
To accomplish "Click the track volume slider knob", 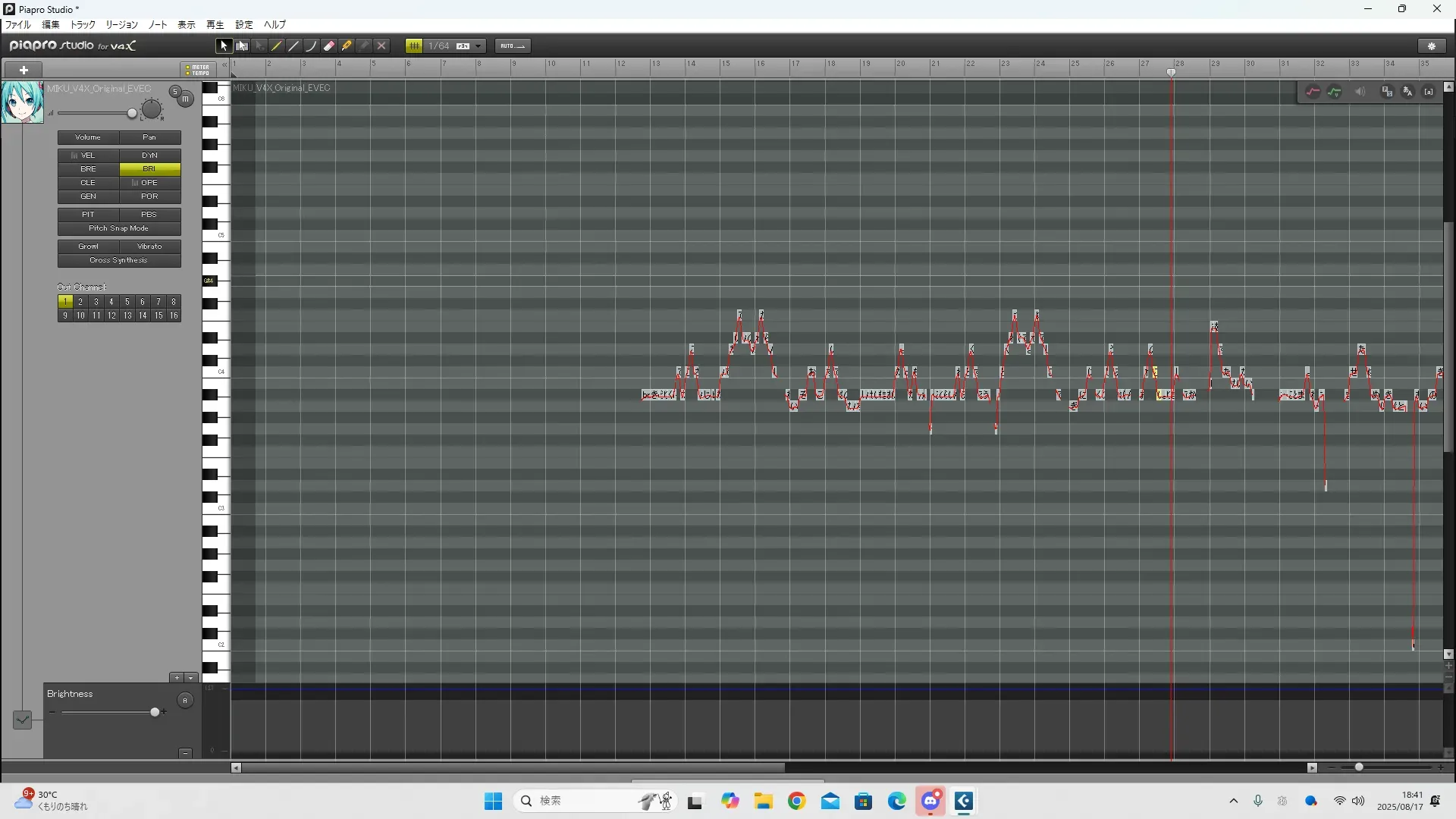I will click(x=132, y=114).
